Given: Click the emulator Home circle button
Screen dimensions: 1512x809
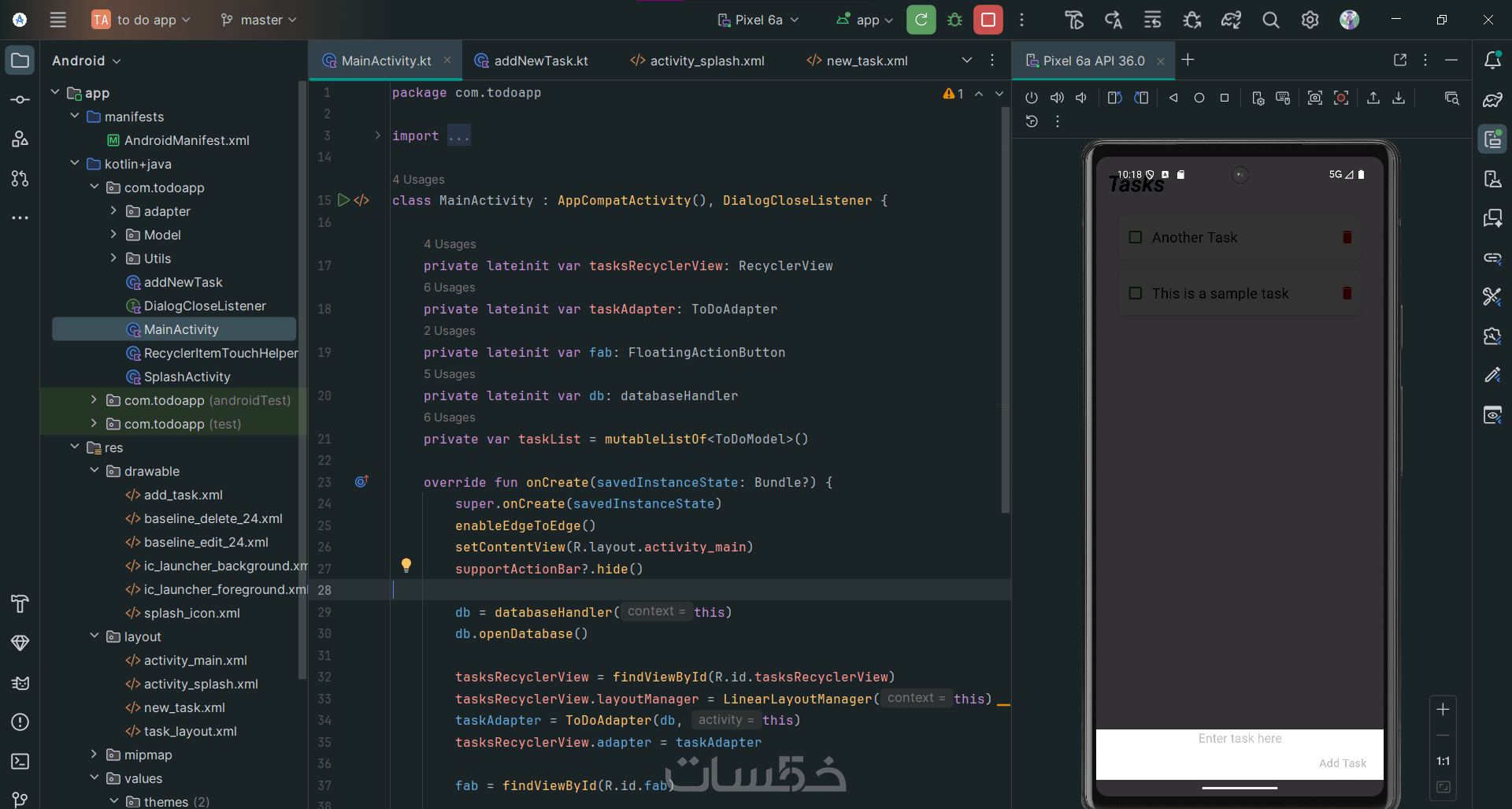Looking at the screenshot, I should click(x=1199, y=98).
